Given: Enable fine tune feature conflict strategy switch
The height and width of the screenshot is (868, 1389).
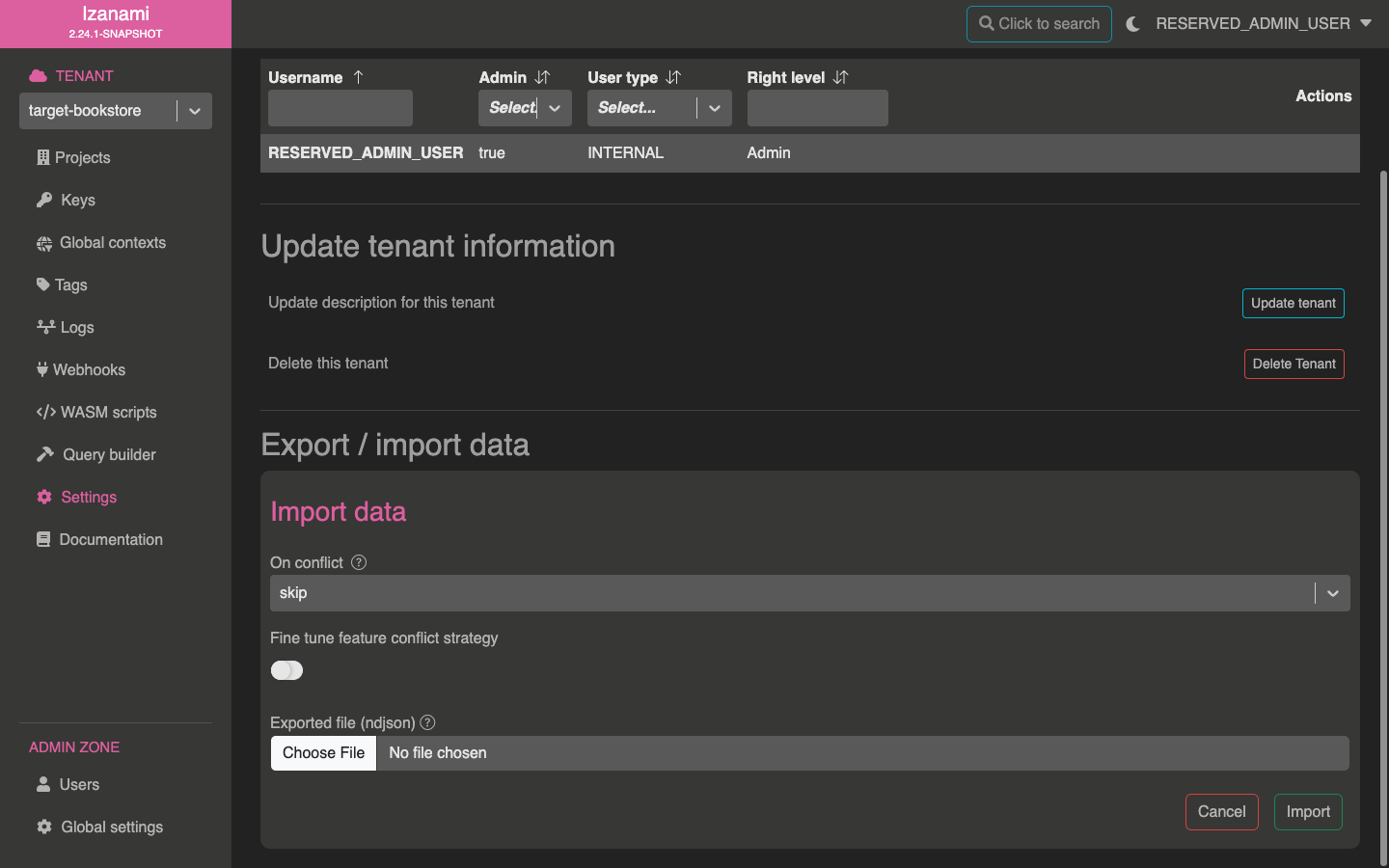Looking at the screenshot, I should pos(286,670).
